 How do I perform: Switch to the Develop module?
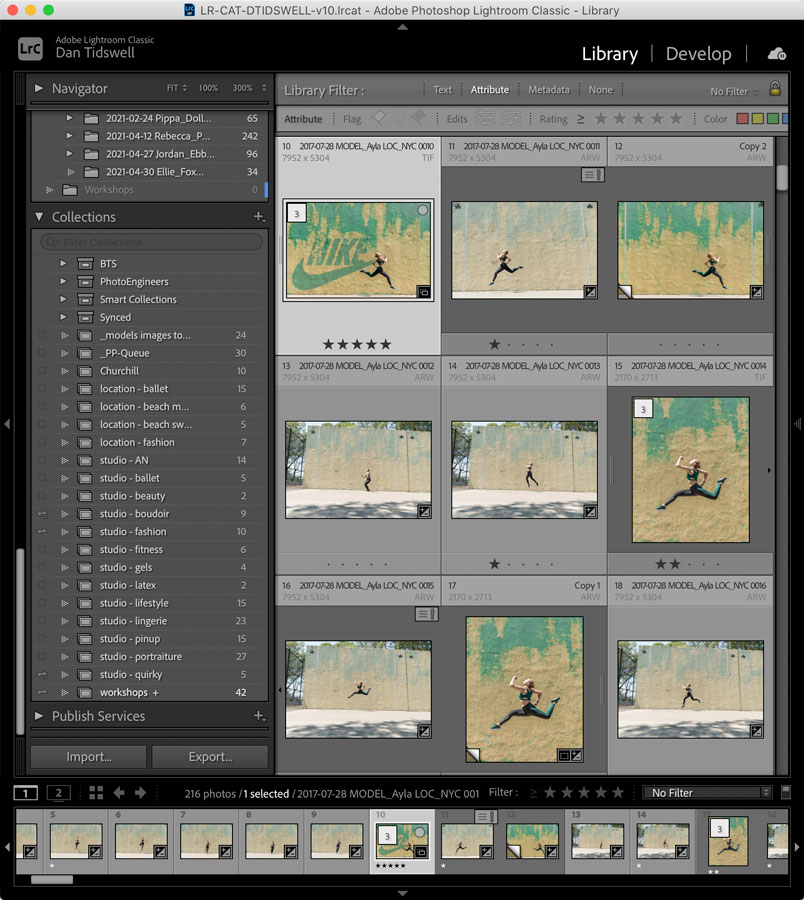click(699, 53)
